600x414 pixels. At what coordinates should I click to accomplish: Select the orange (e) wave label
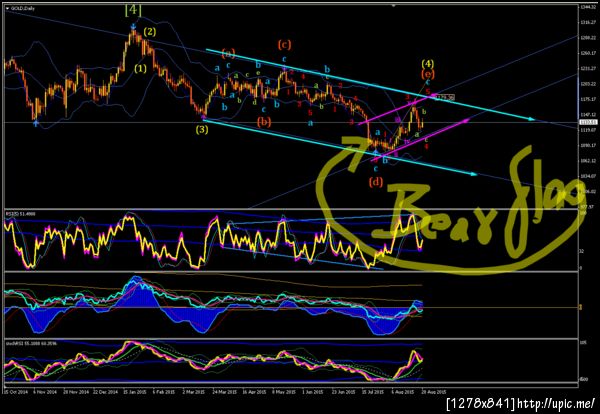(427, 74)
